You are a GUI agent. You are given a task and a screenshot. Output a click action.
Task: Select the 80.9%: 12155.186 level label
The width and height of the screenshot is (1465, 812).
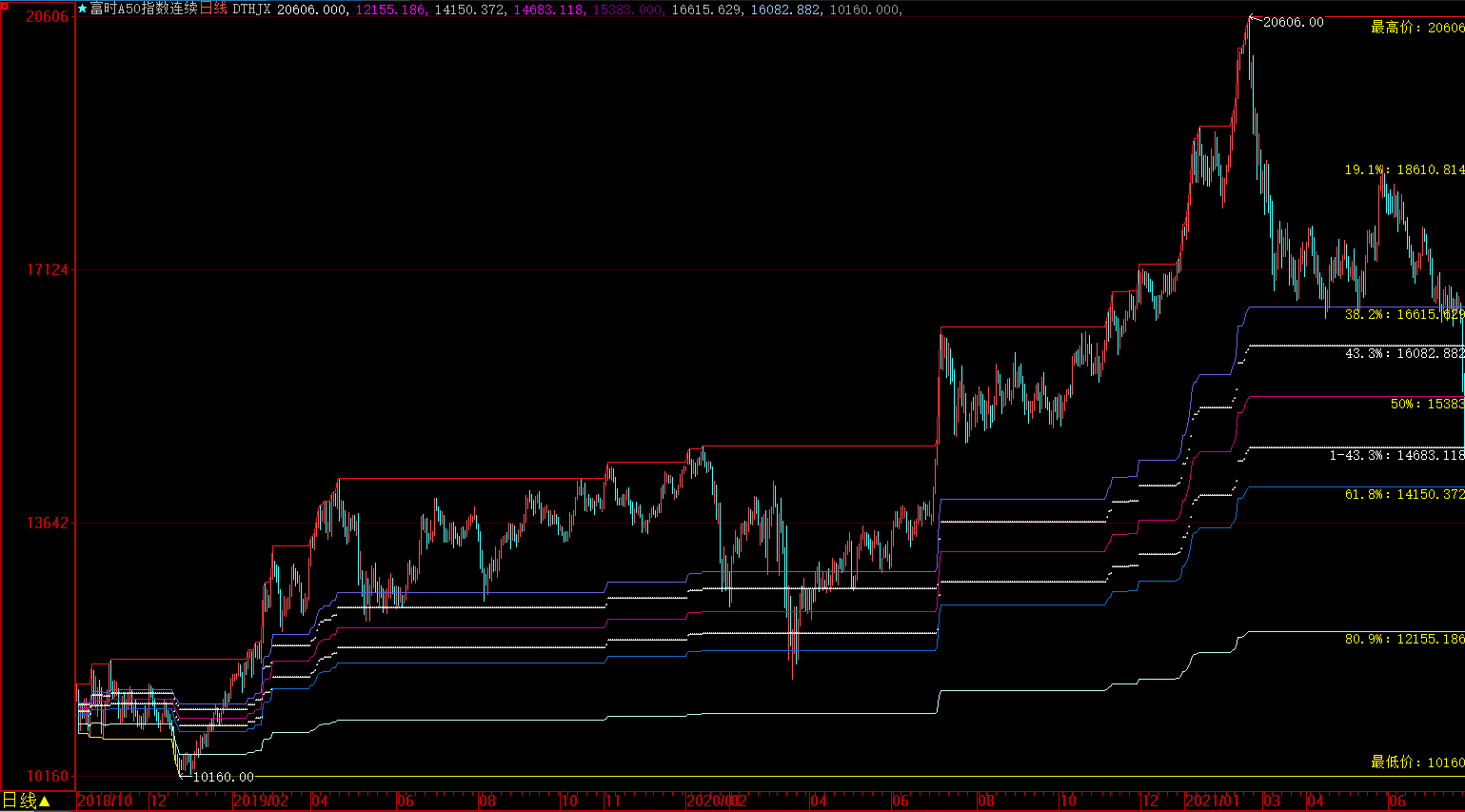tap(1404, 639)
